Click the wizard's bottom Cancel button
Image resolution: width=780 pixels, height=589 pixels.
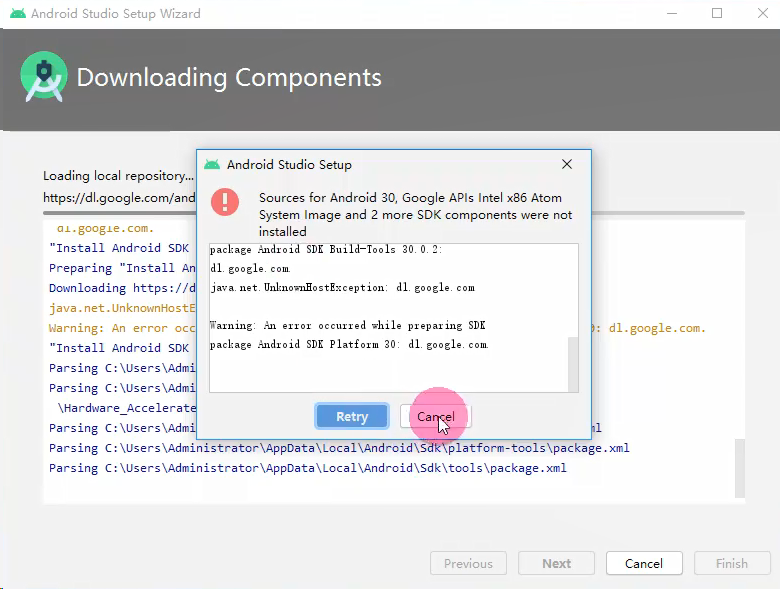[x=644, y=563]
